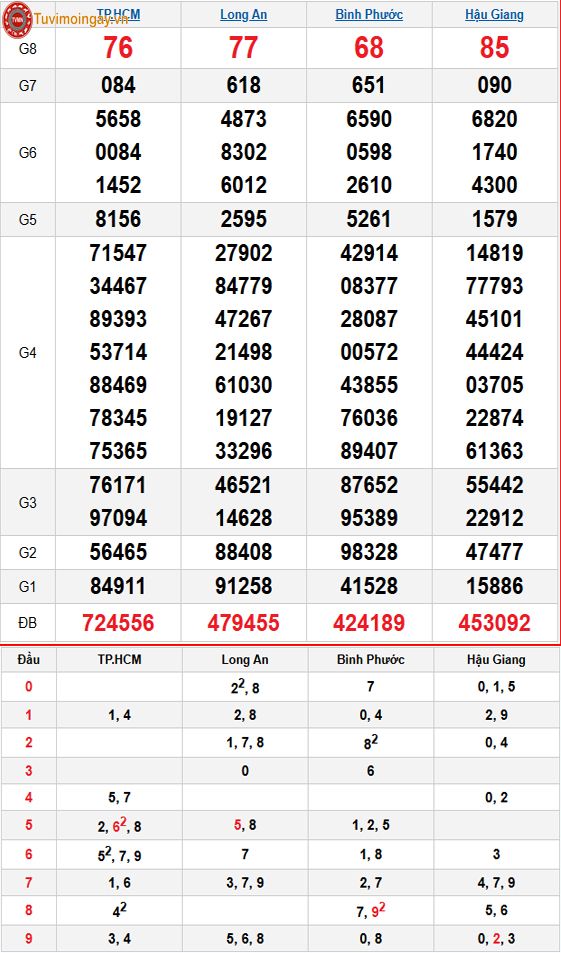561x953 pixels.
Task: Open the Bình Phước province link
Action: (x=369, y=14)
